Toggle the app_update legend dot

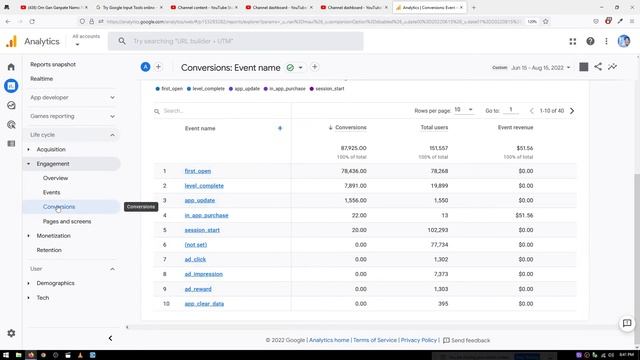(231, 89)
